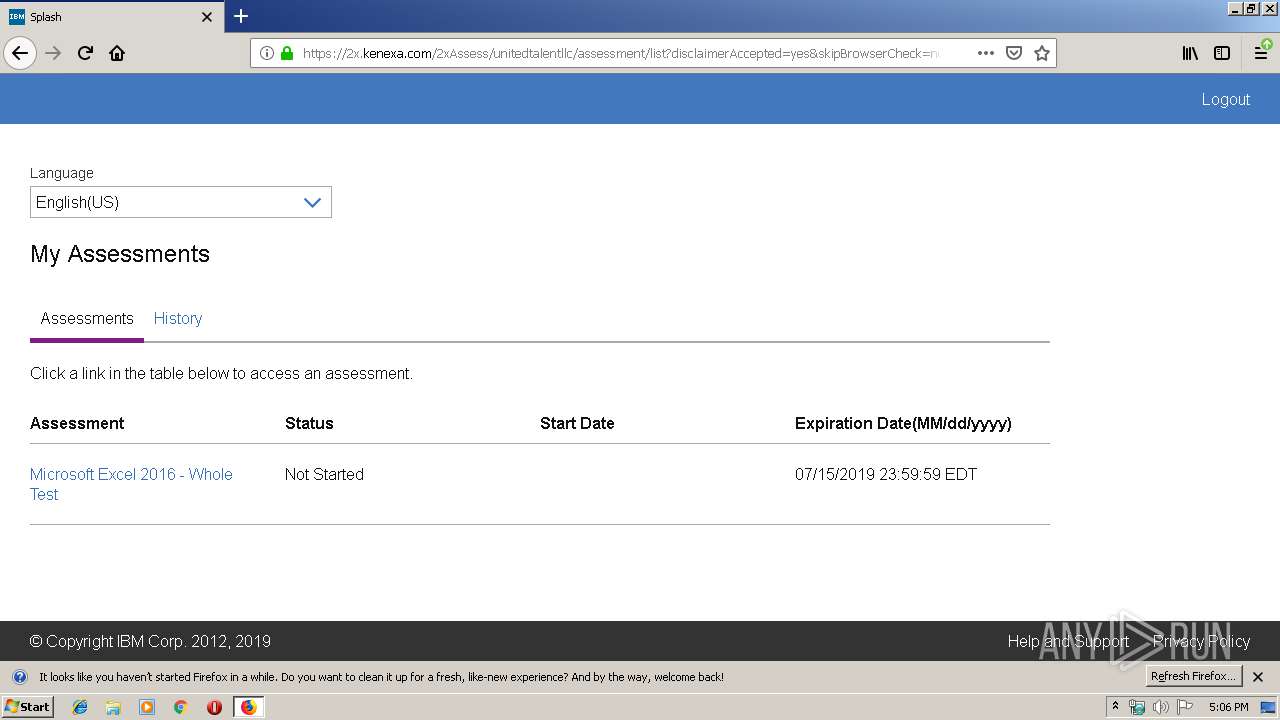The height and width of the screenshot is (720, 1280).
Task: Open the Privacy Policy footer link
Action: click(1201, 641)
